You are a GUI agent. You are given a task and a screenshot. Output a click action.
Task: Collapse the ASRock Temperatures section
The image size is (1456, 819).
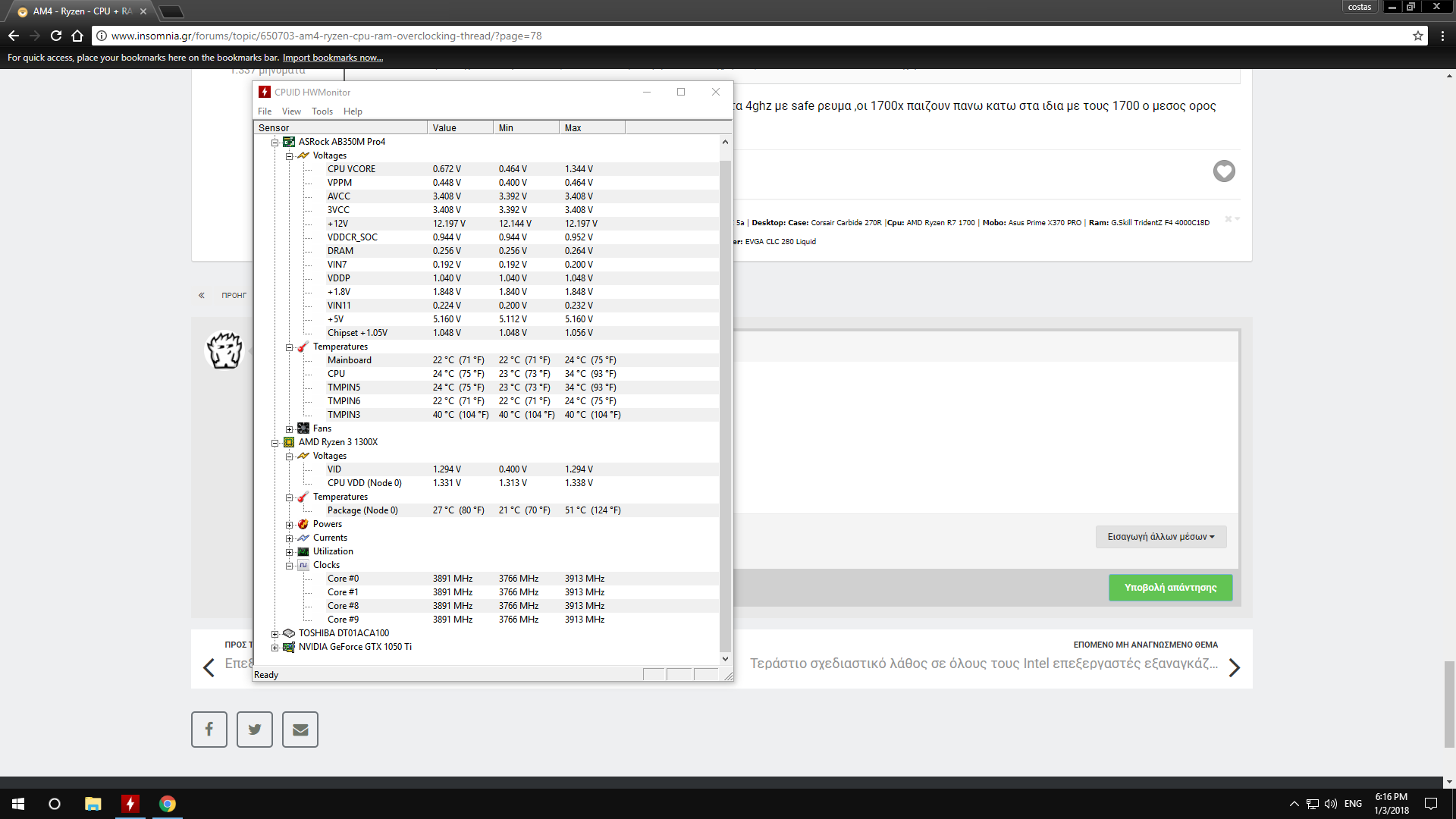pos(289,347)
